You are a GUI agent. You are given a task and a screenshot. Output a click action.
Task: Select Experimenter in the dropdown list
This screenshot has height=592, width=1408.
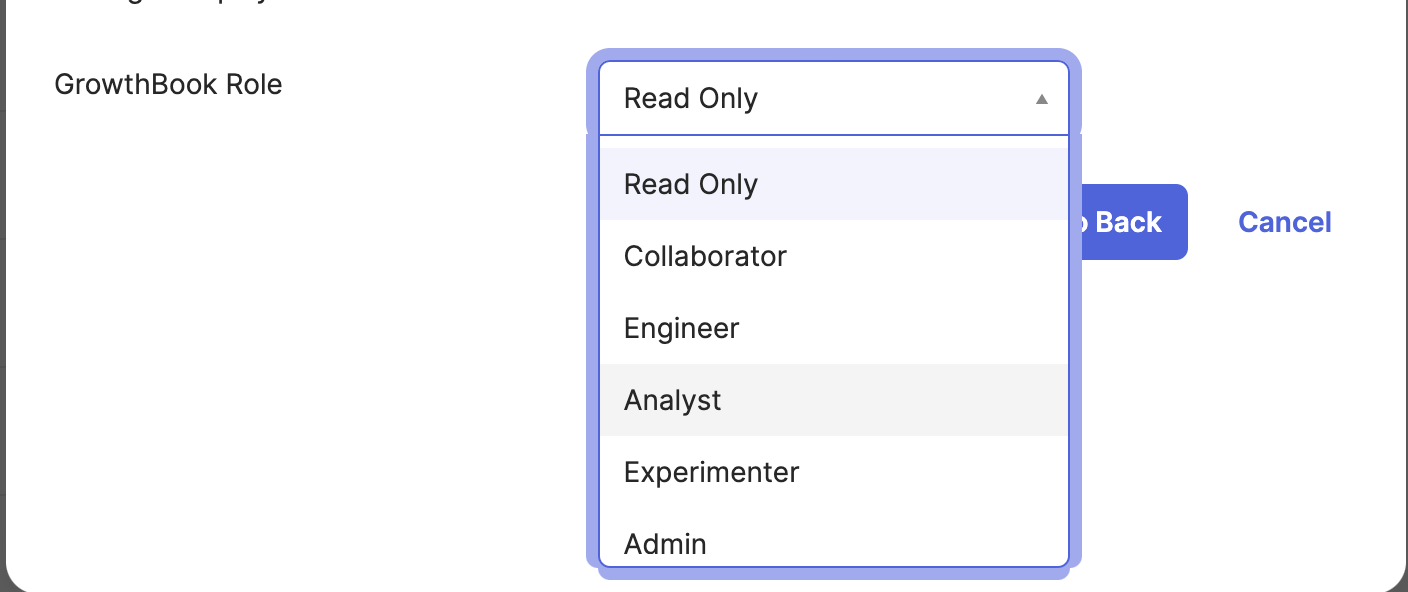pyautogui.click(x=834, y=472)
